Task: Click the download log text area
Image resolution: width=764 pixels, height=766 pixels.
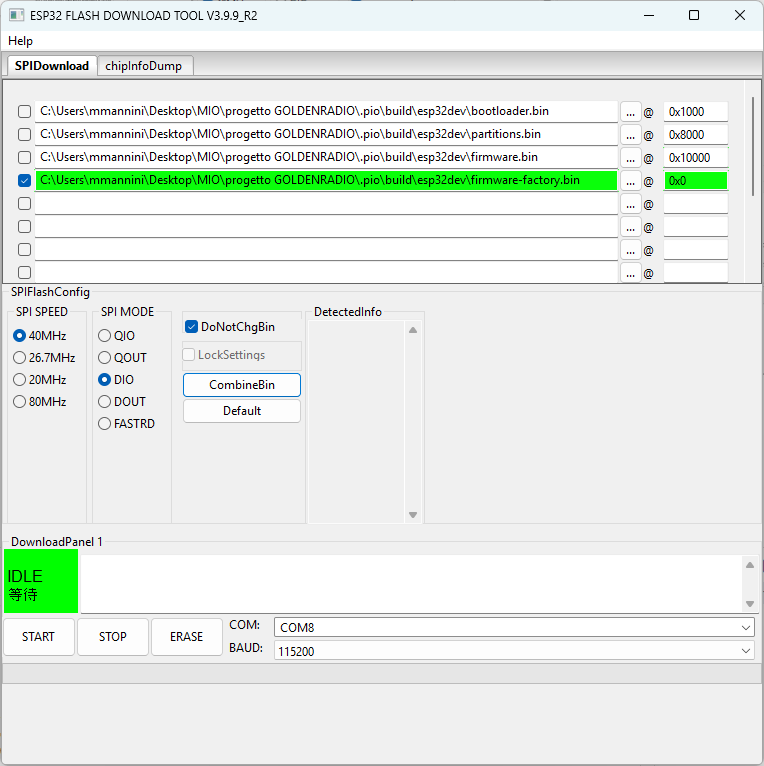Action: [x=411, y=584]
